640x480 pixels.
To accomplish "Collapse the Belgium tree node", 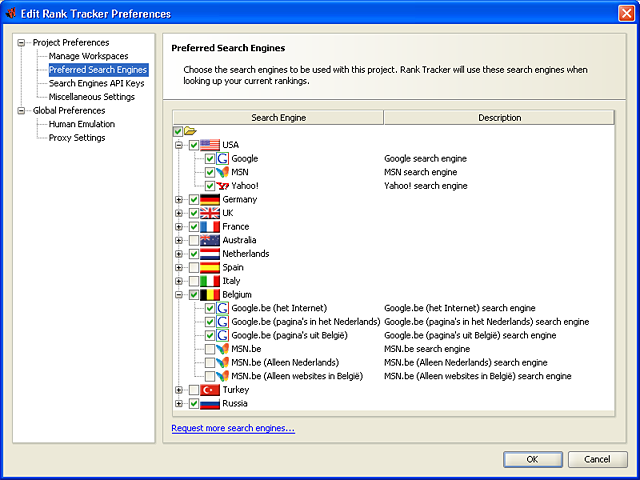I will point(179,295).
